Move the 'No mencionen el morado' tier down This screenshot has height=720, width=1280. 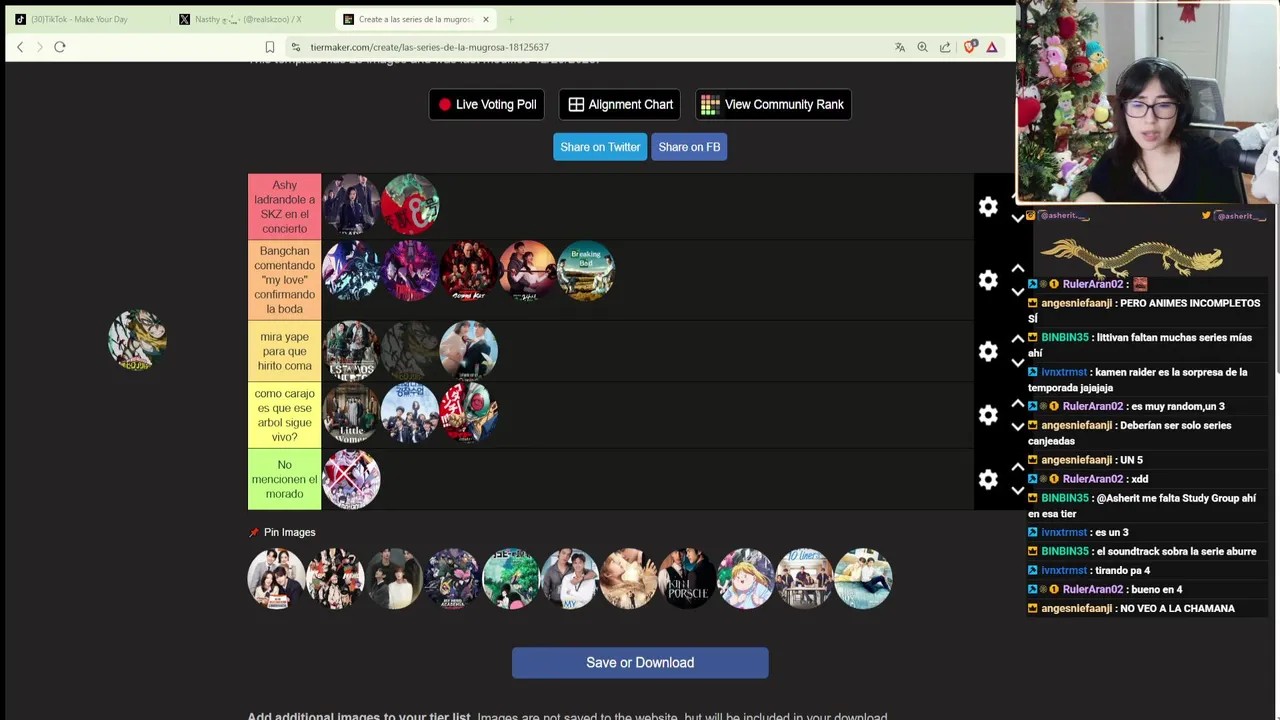(x=1018, y=490)
